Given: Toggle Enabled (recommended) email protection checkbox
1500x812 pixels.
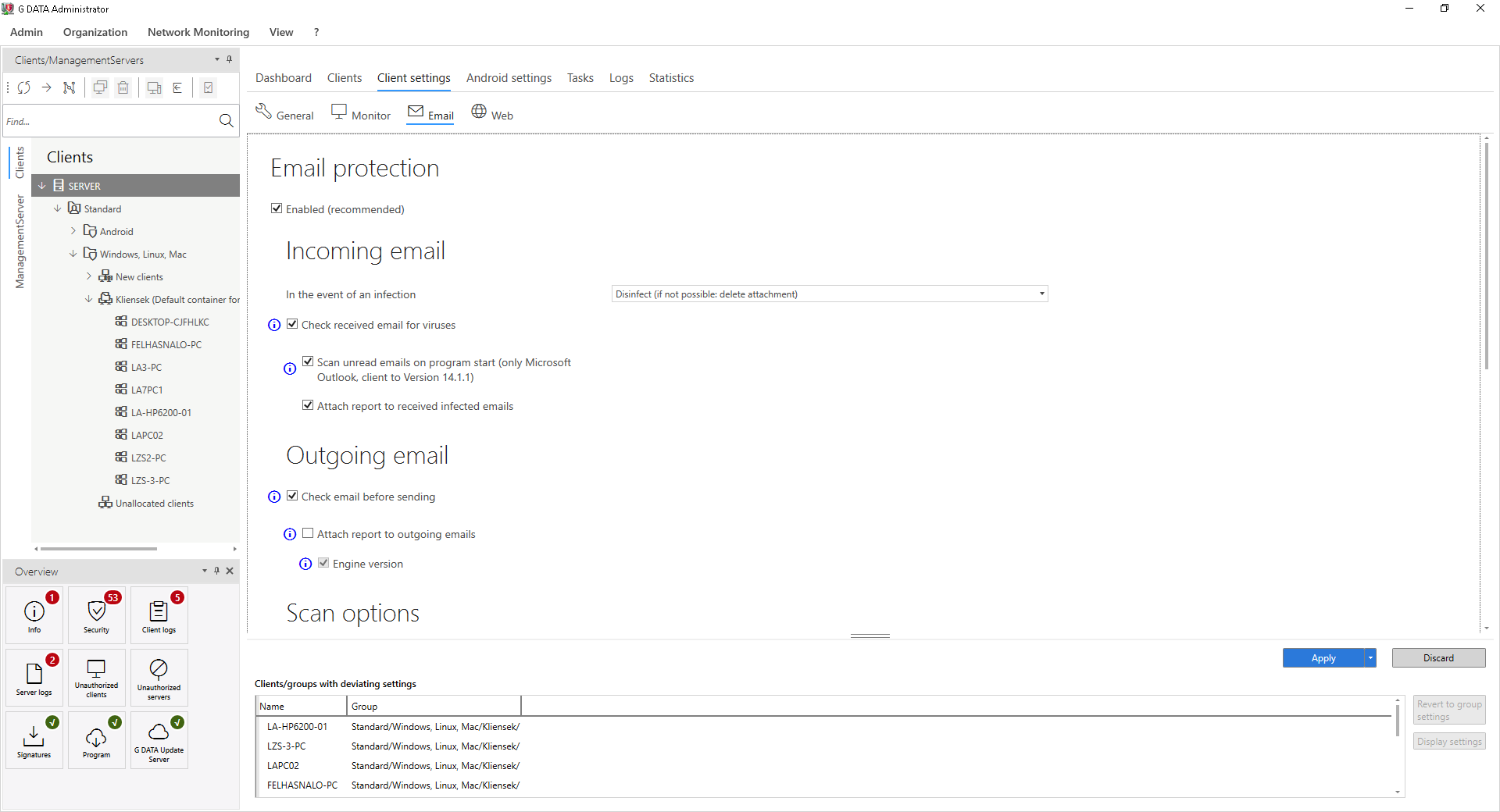Looking at the screenshot, I should click(x=277, y=208).
